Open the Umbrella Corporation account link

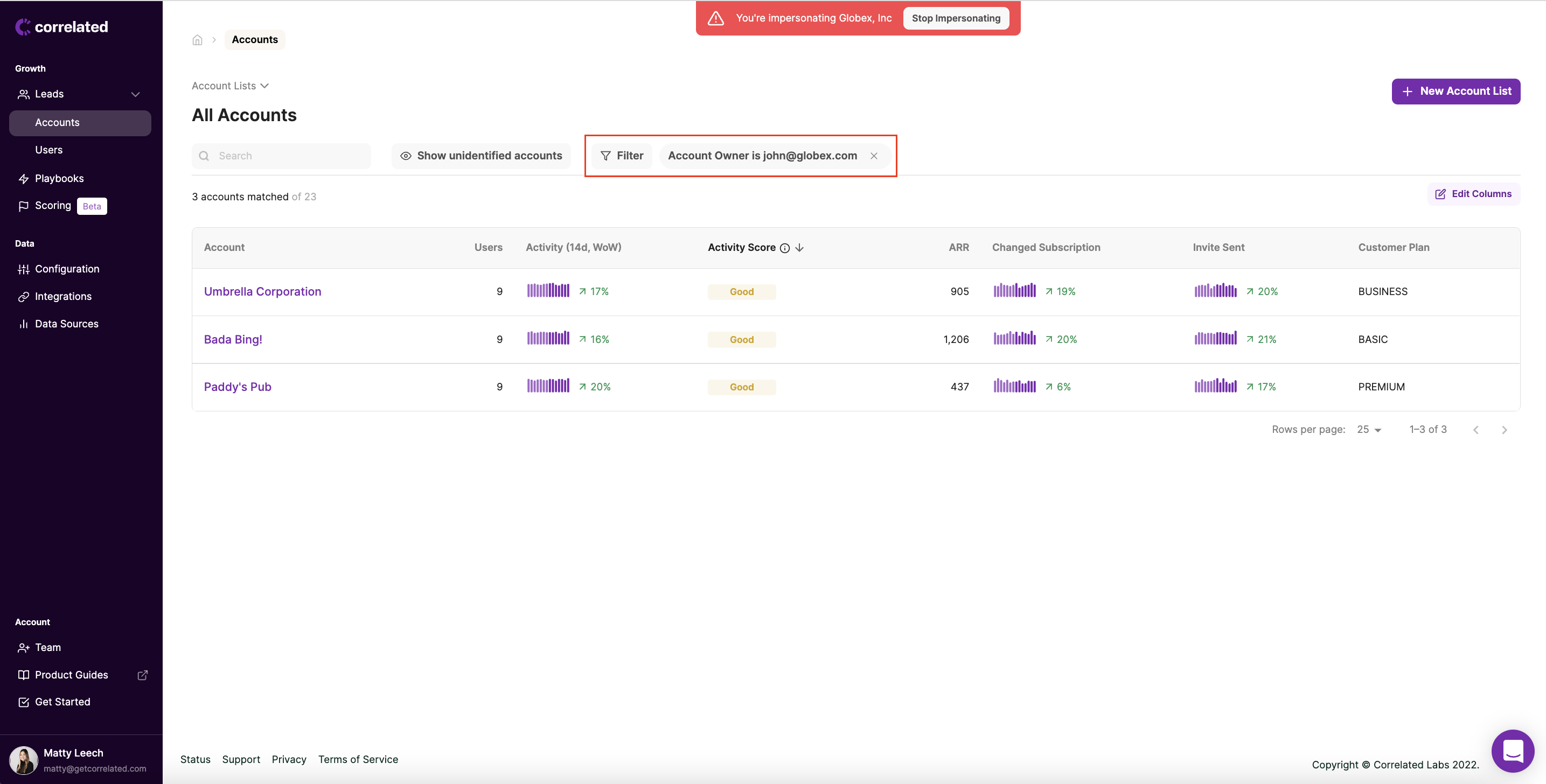262,291
